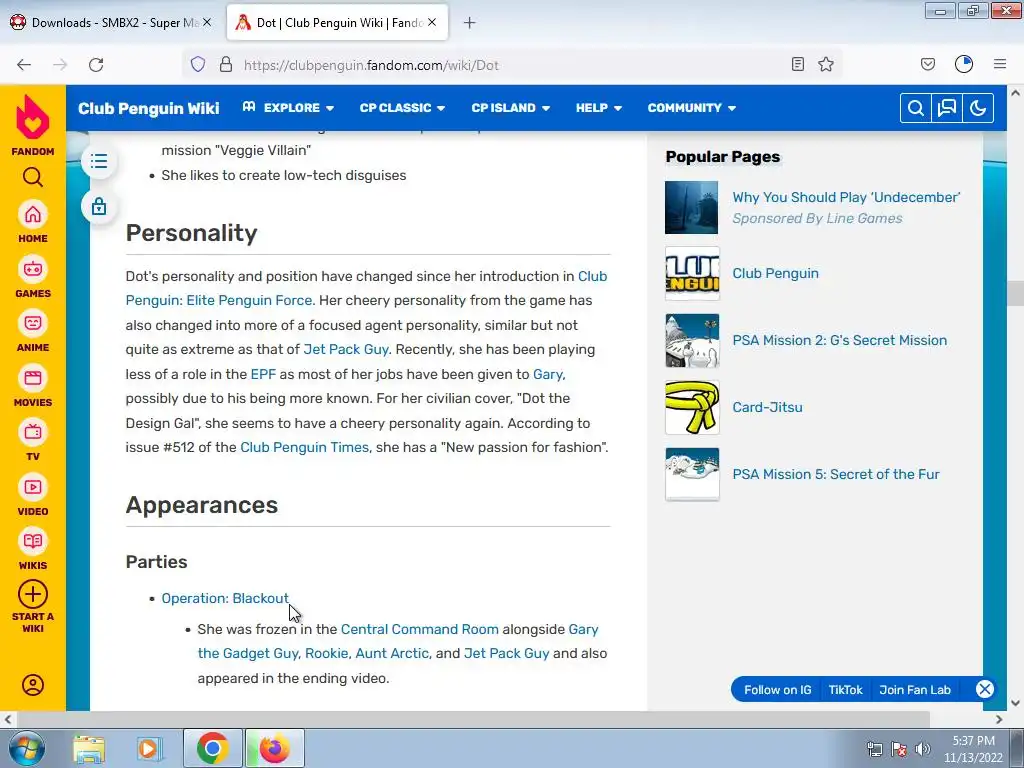Screen dimensions: 1024x768
Task: Open the TV section icon
Action: pos(33,432)
